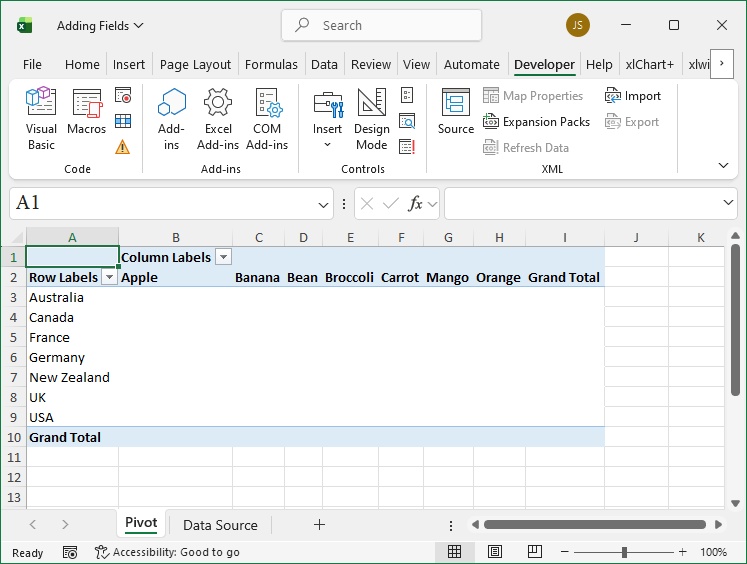Click the Select All corner triangle

pos(16,237)
